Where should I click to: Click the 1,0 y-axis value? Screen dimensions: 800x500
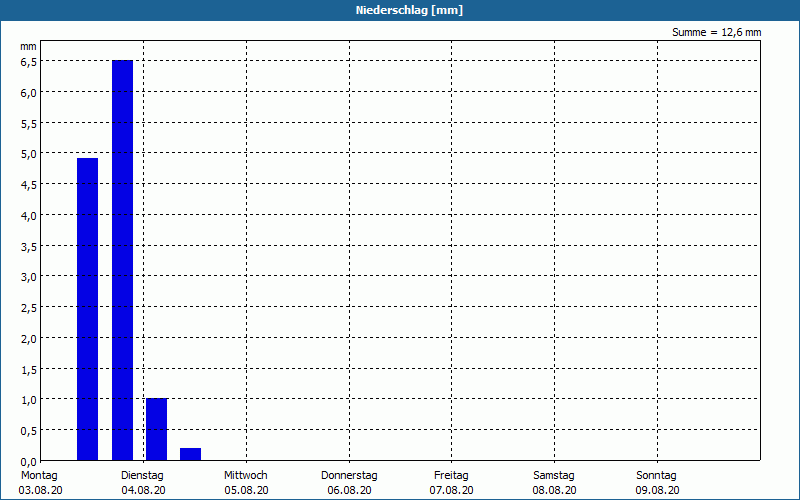click(29, 400)
